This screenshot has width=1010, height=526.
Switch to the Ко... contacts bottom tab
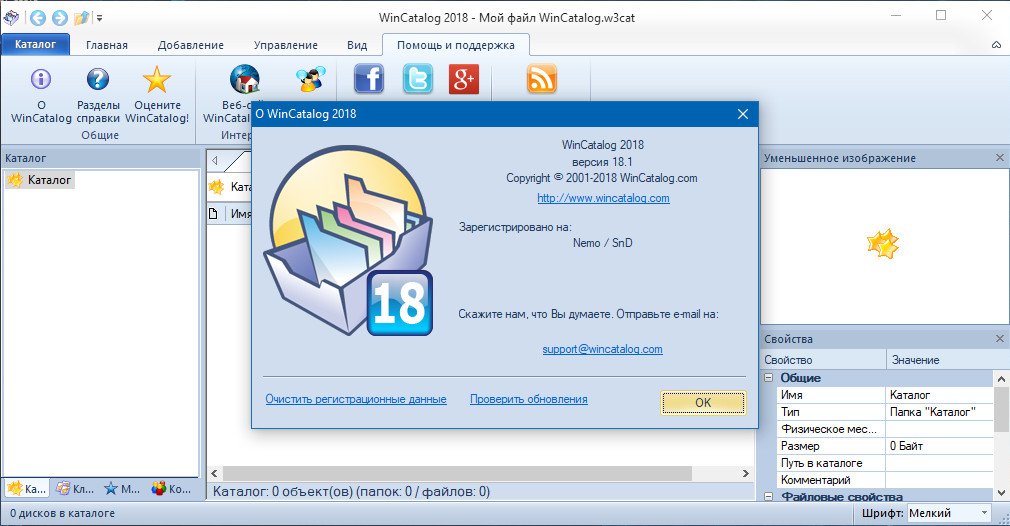point(171,489)
